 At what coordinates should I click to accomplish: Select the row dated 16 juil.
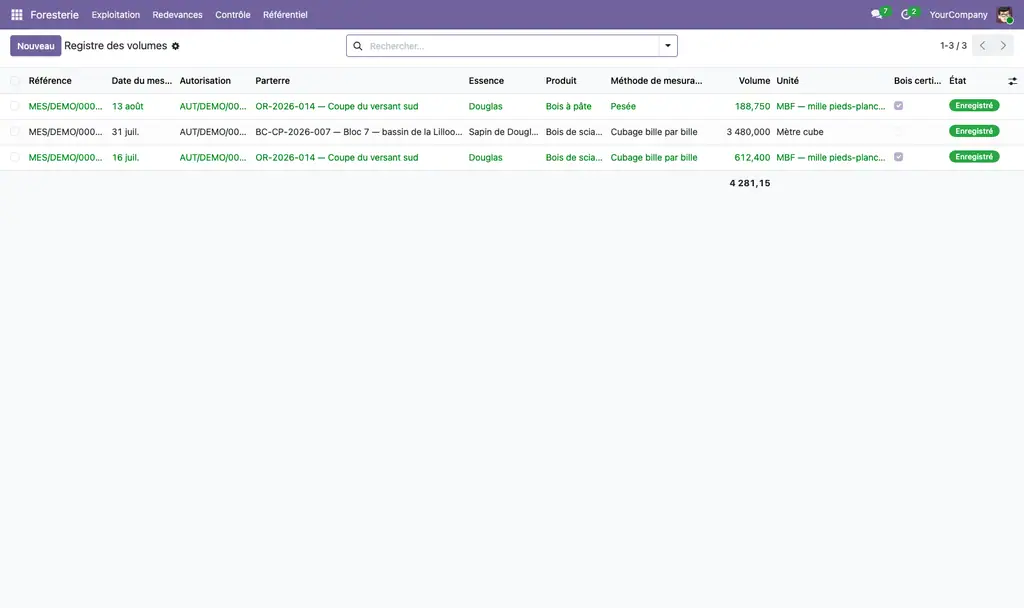14,157
